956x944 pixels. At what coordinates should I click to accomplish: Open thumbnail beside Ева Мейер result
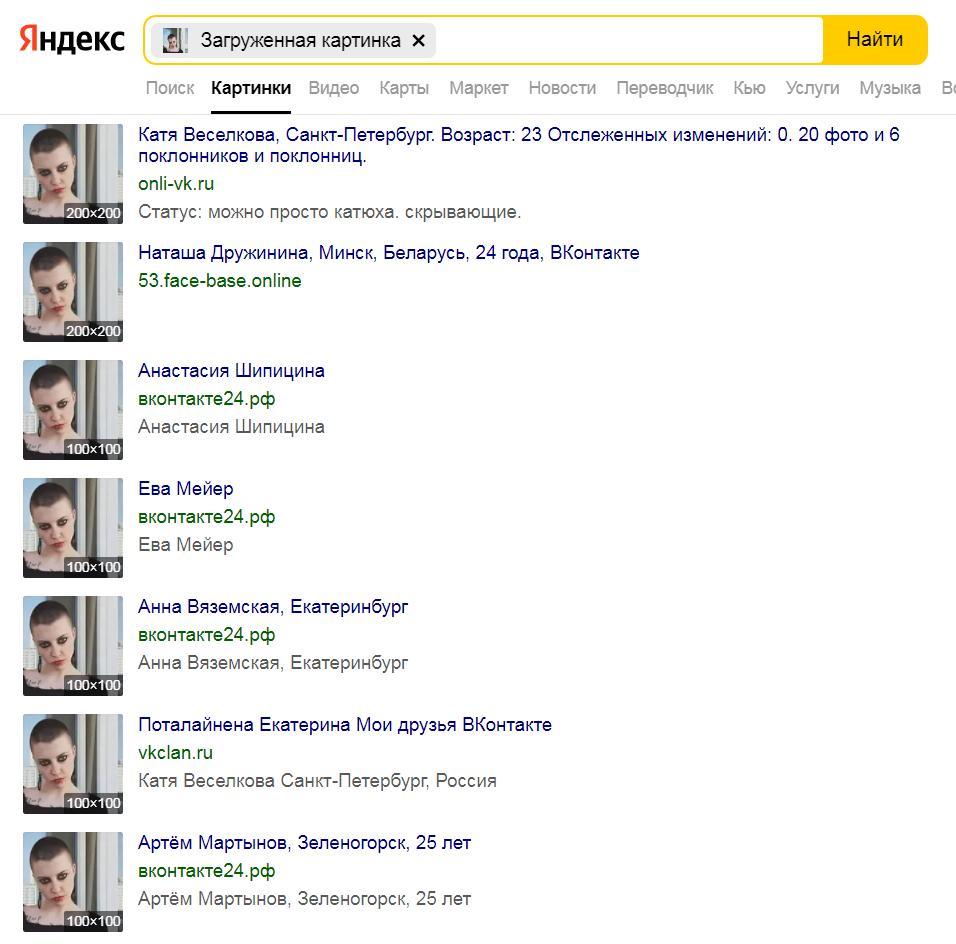pyautogui.click(x=73, y=528)
